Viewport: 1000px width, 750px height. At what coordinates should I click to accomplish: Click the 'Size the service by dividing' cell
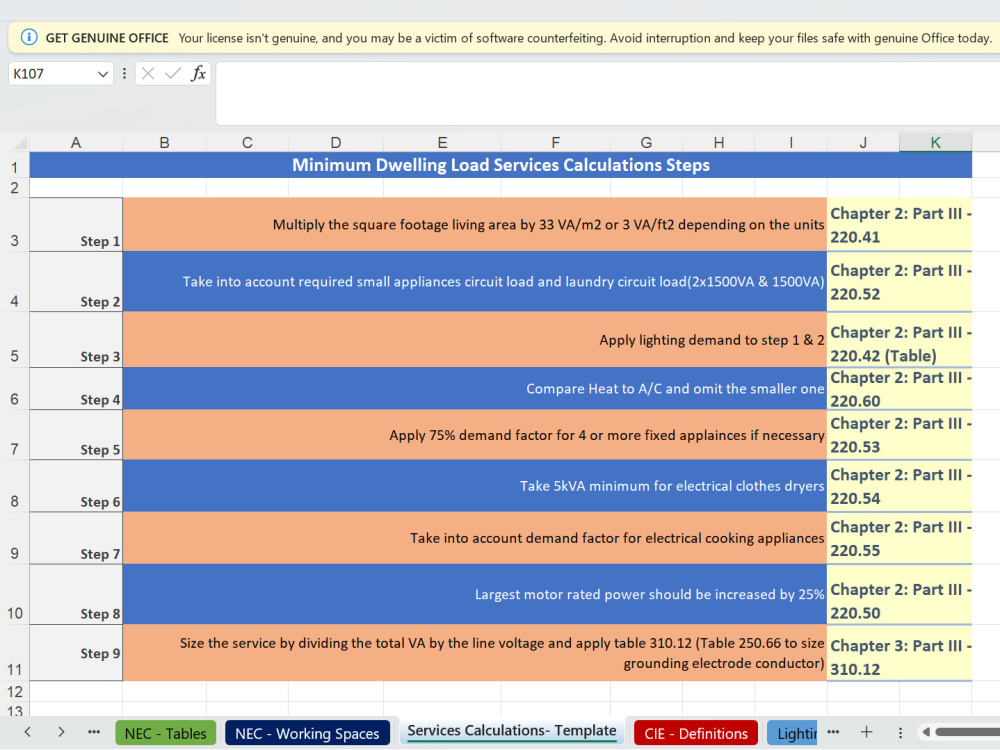coord(474,652)
